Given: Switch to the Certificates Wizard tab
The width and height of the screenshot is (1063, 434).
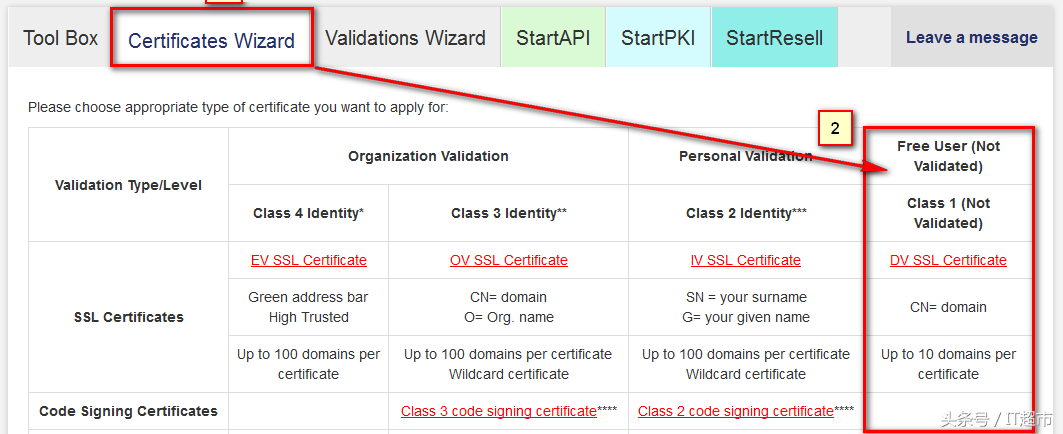Looking at the screenshot, I should click(x=212, y=39).
